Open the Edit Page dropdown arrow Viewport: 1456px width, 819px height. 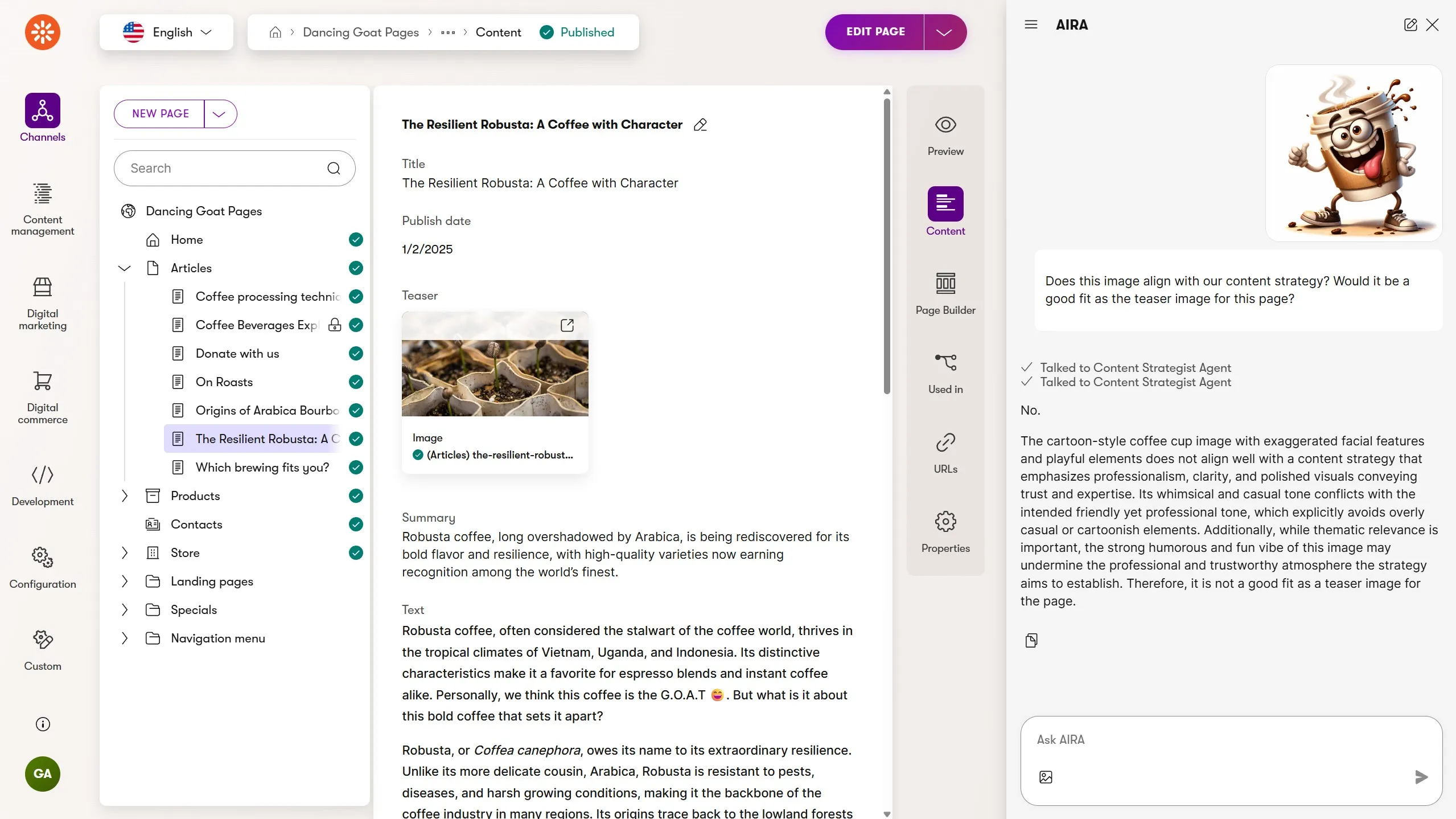coord(944,32)
